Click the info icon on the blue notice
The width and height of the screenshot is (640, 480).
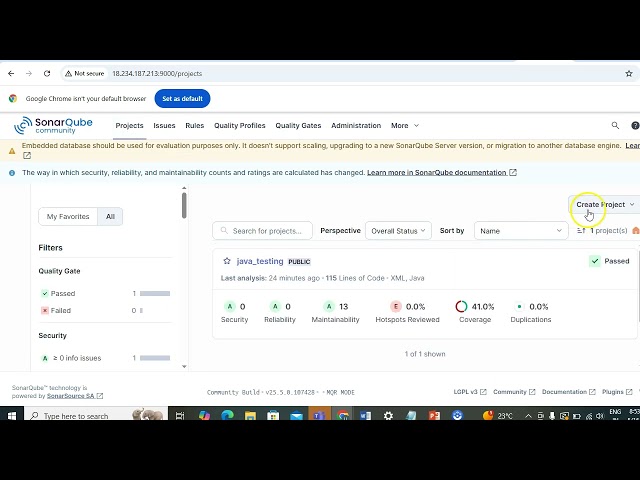[12, 173]
